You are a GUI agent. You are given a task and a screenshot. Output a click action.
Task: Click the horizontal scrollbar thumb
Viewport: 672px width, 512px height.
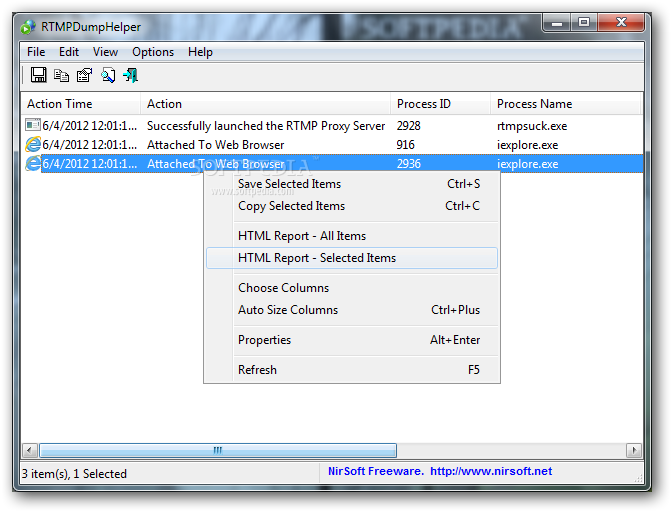218,450
